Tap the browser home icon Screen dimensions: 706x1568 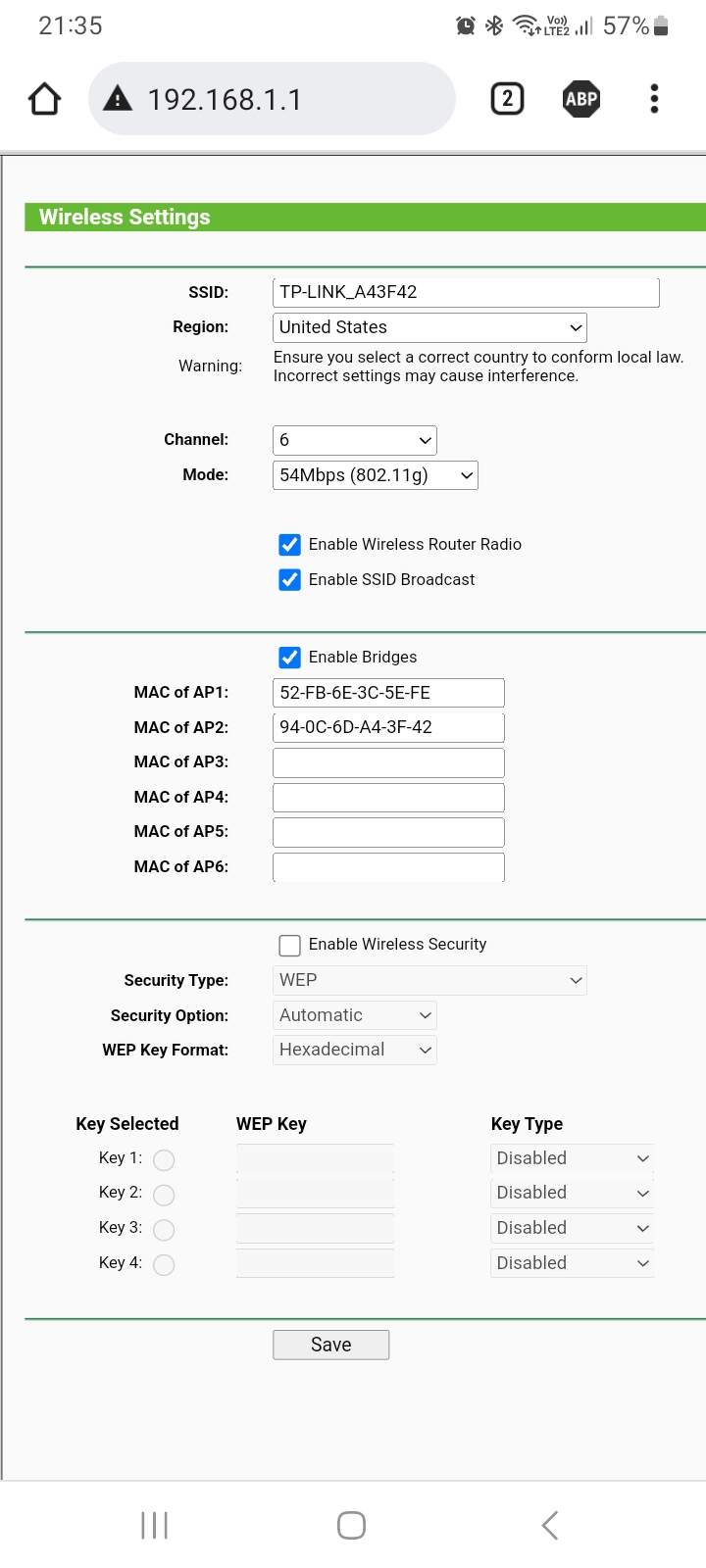pyautogui.click(x=45, y=99)
